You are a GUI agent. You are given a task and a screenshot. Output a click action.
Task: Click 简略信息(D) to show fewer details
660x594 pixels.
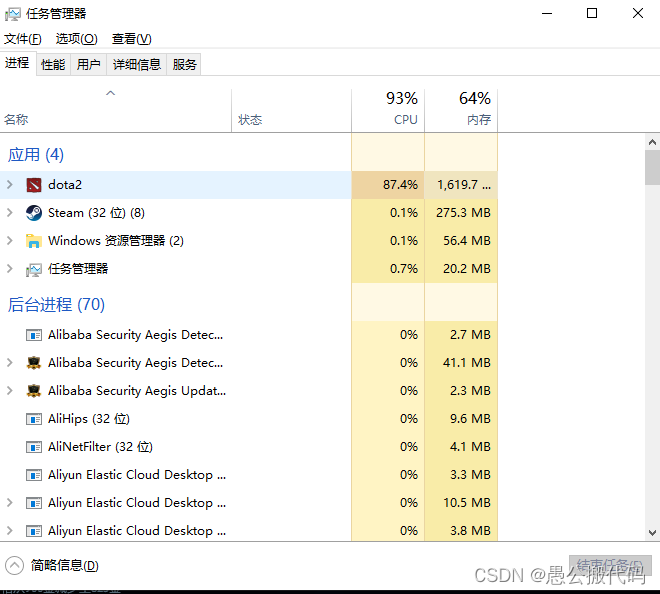(x=65, y=565)
